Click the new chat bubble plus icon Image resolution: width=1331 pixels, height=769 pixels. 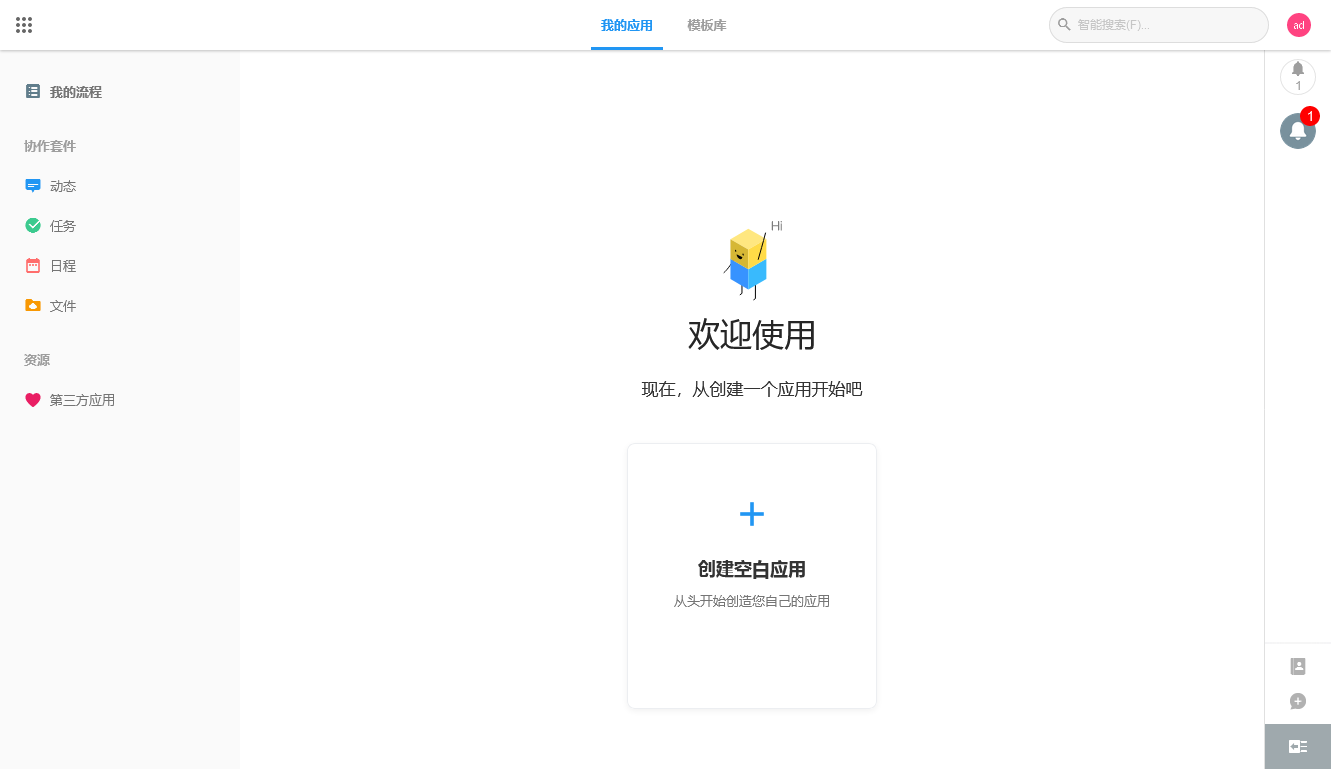click(1298, 701)
